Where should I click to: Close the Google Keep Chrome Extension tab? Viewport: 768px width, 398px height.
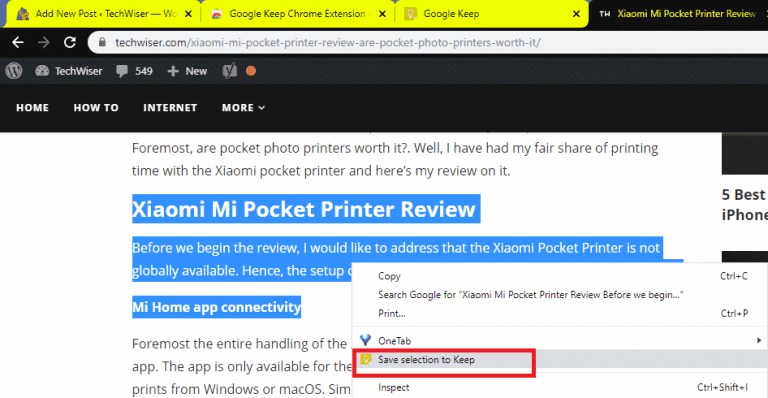[383, 14]
